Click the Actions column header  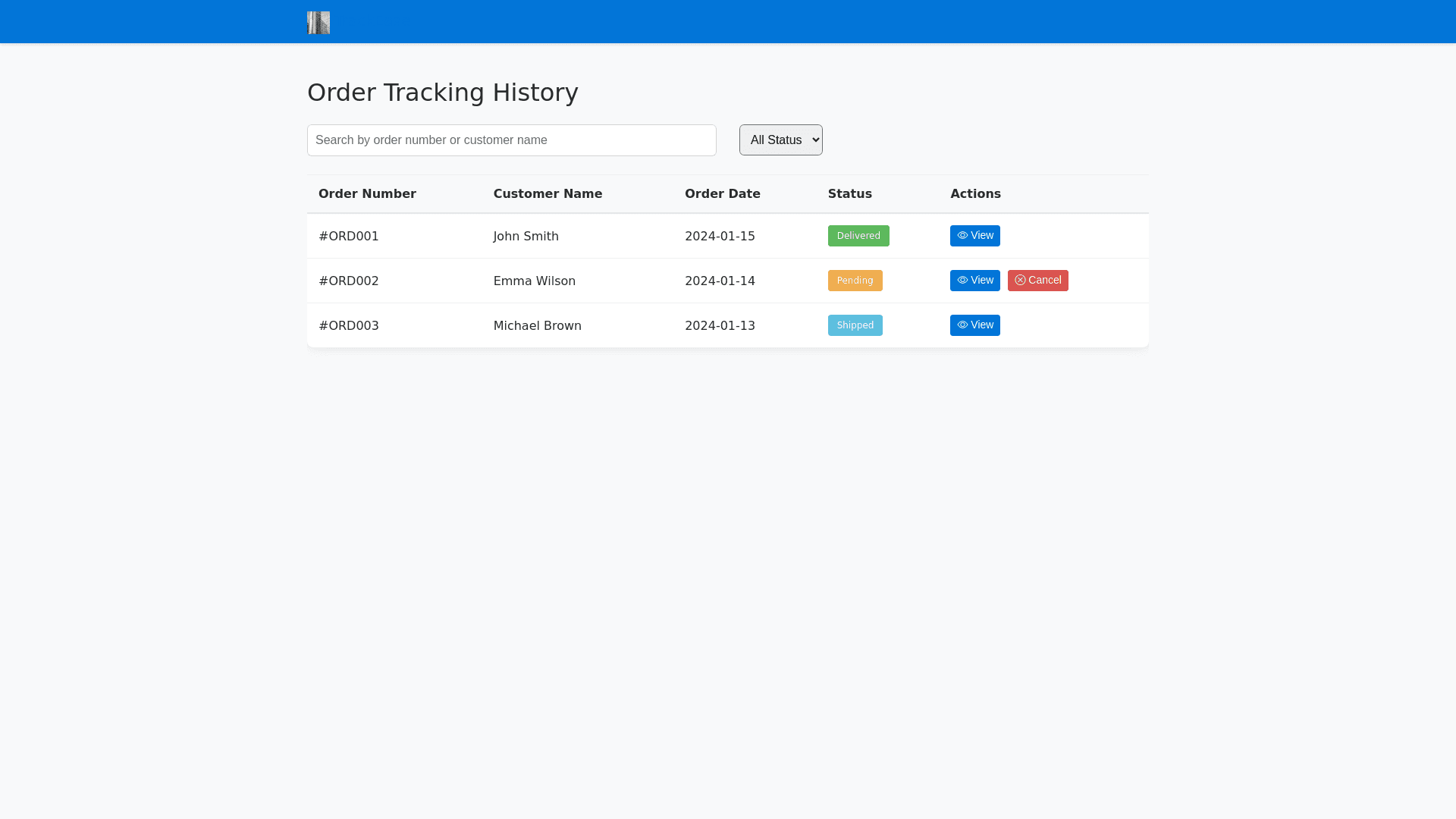[x=975, y=194]
